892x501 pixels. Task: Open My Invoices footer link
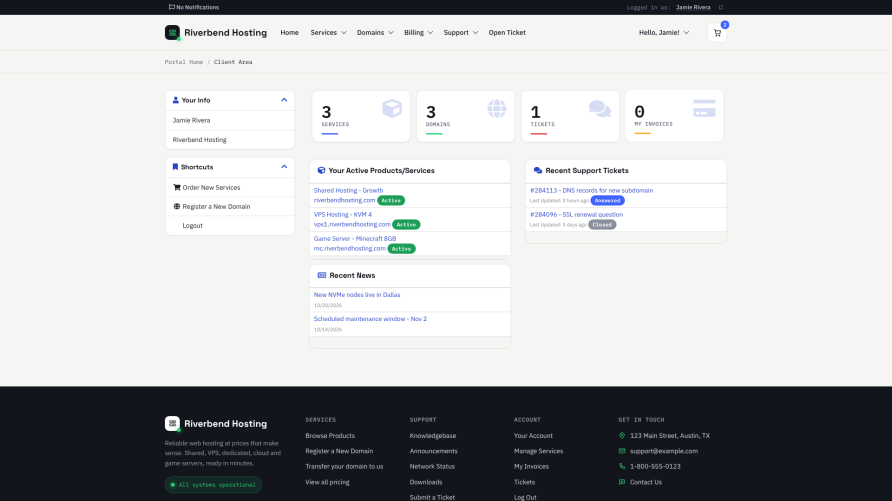coord(531,466)
